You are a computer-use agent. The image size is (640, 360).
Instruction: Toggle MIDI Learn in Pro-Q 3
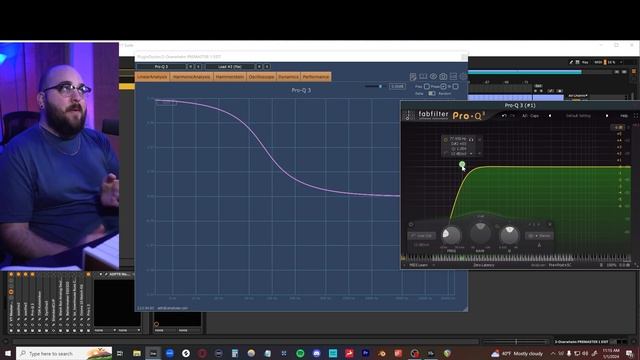tap(418, 265)
